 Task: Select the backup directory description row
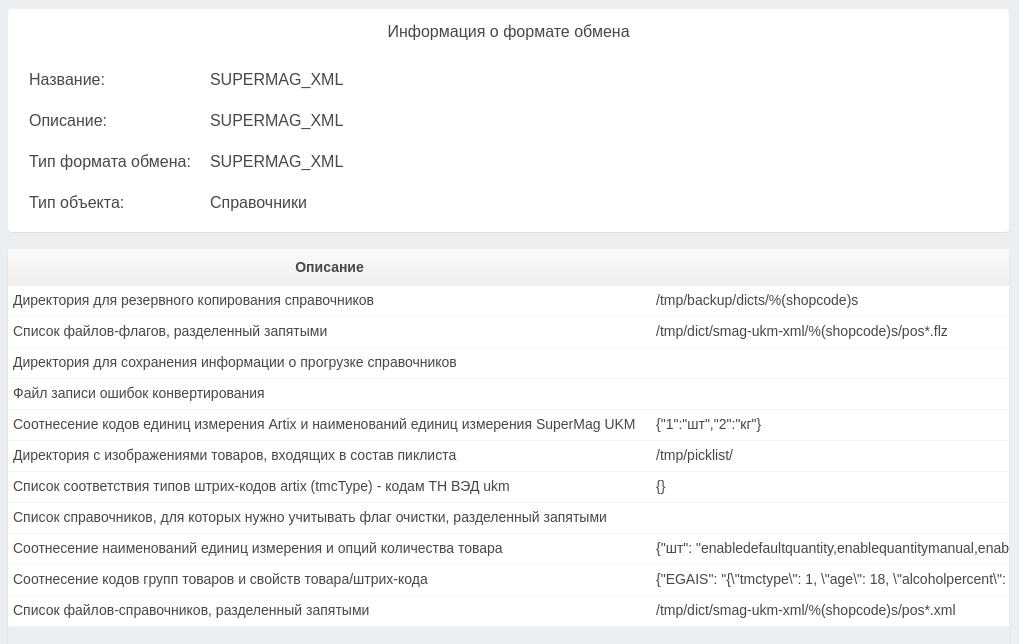(x=193, y=300)
